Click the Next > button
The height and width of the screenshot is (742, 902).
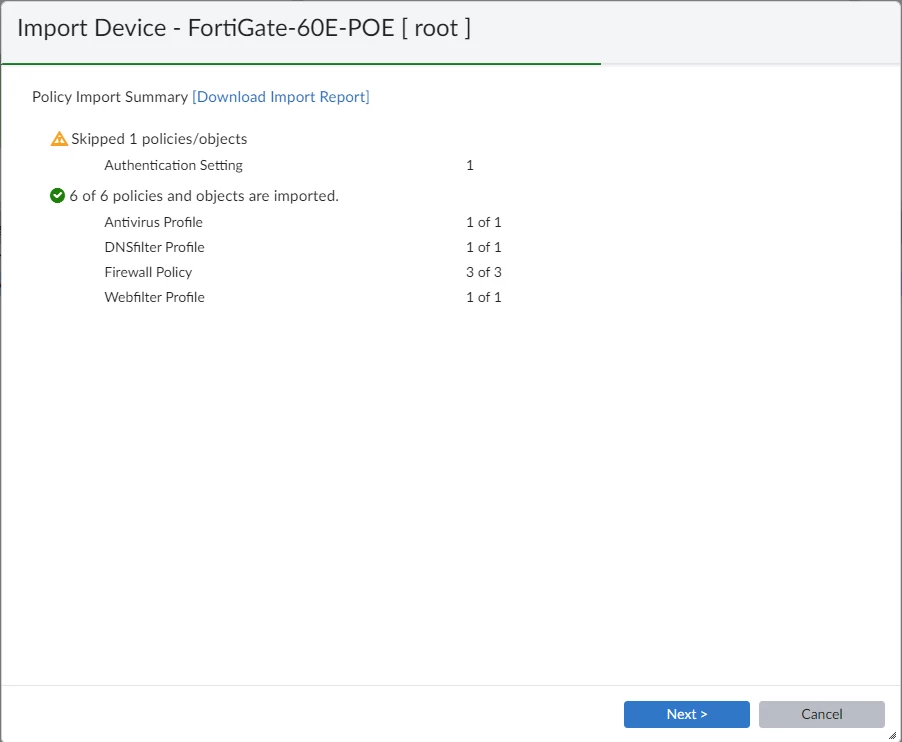(x=686, y=714)
